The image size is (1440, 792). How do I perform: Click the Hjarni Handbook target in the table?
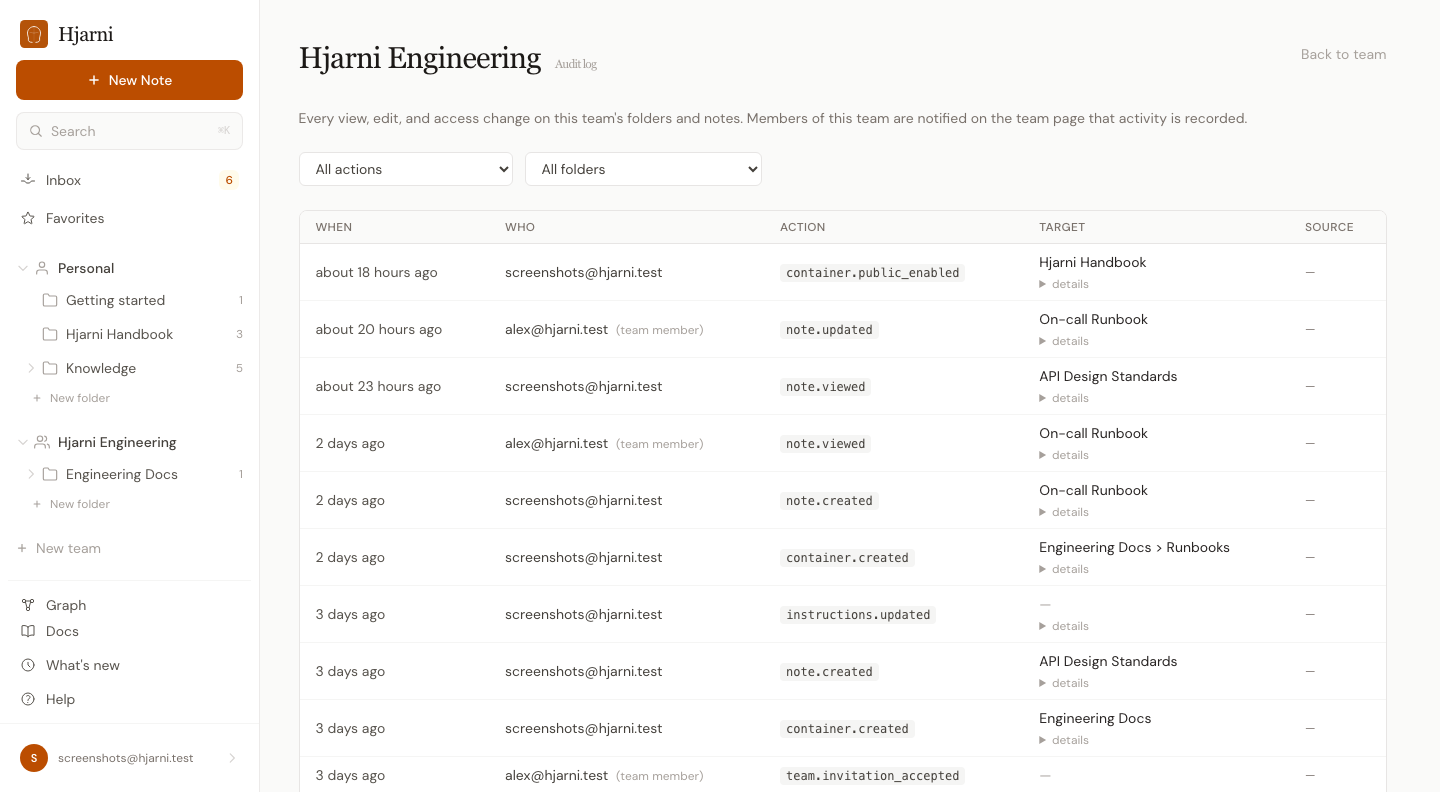click(x=1093, y=262)
